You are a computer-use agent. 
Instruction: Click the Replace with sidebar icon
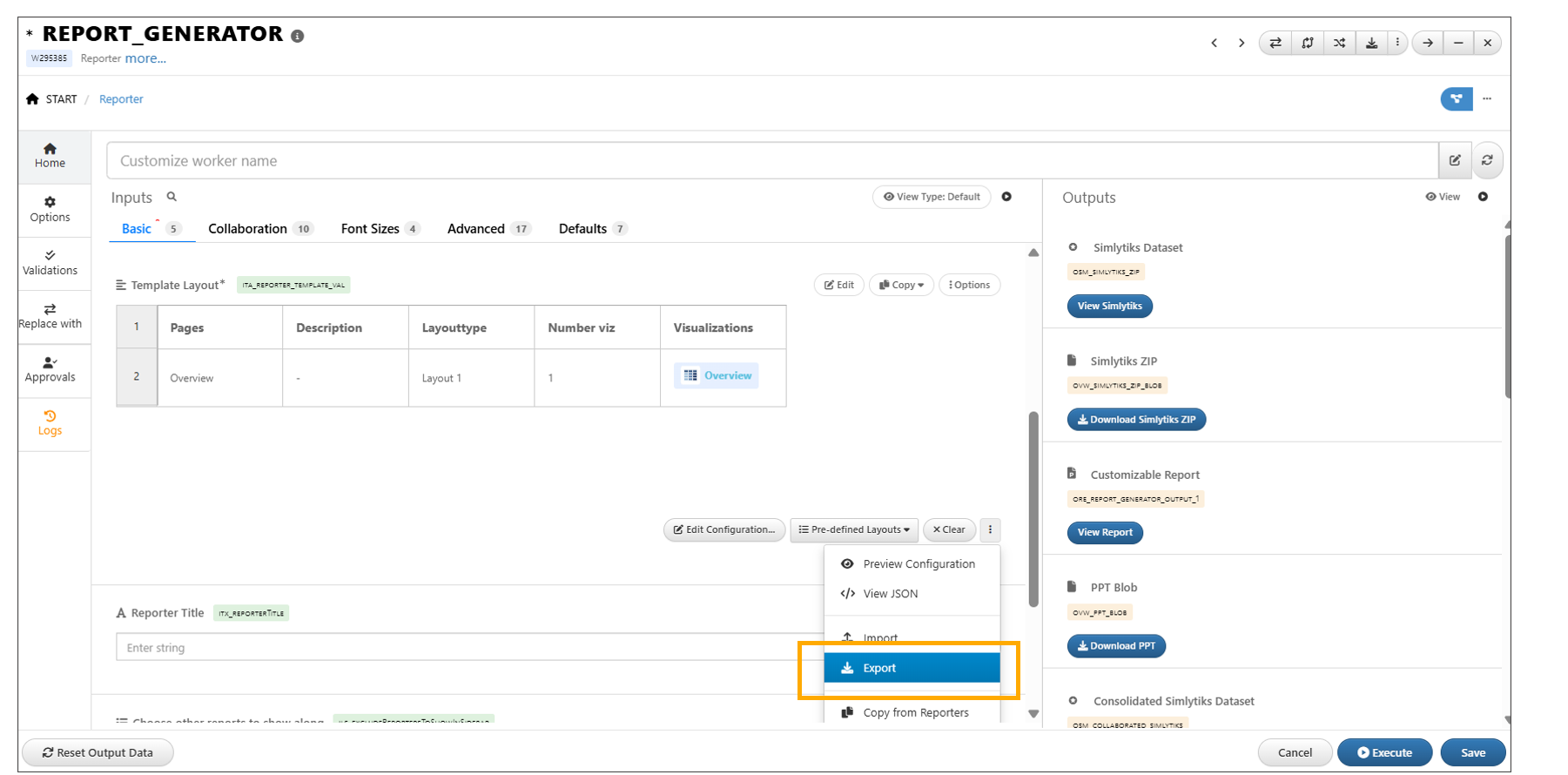click(x=50, y=316)
